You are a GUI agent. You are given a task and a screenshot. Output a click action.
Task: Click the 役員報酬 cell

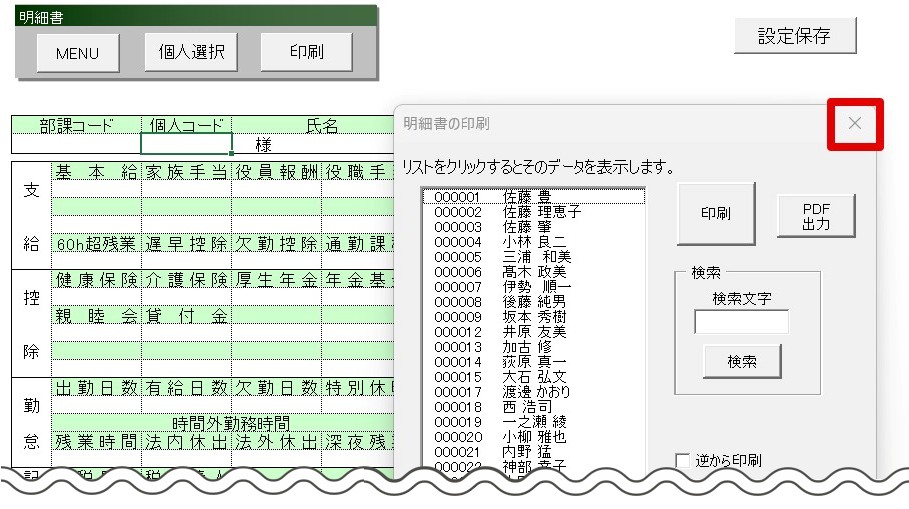coord(277,172)
